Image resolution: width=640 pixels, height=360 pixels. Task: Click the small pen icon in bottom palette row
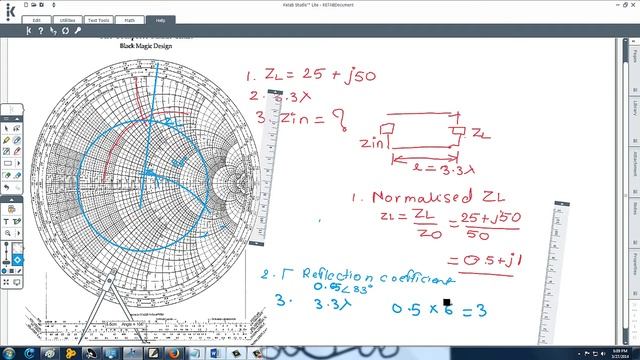click(x=19, y=271)
